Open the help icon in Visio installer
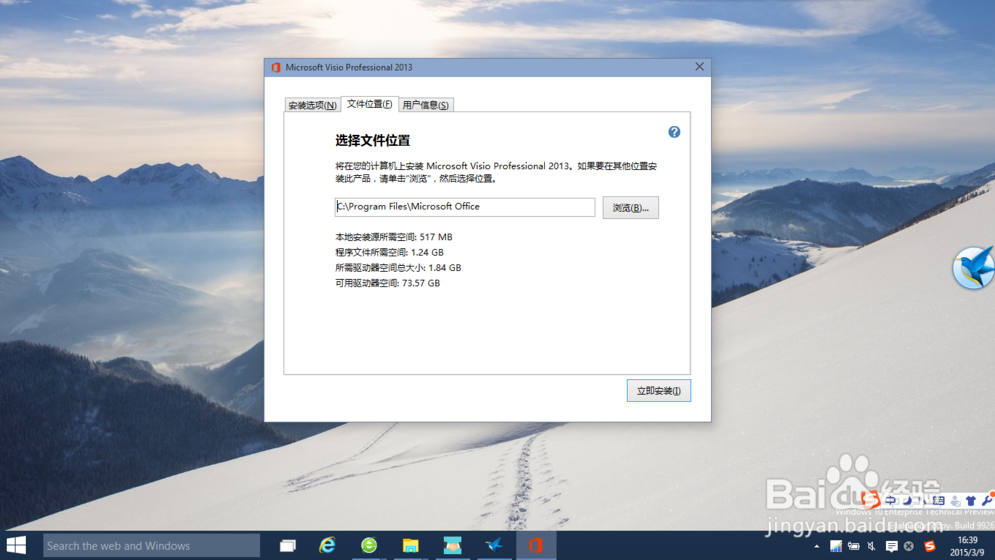This screenshot has width=995, height=560. [x=674, y=132]
